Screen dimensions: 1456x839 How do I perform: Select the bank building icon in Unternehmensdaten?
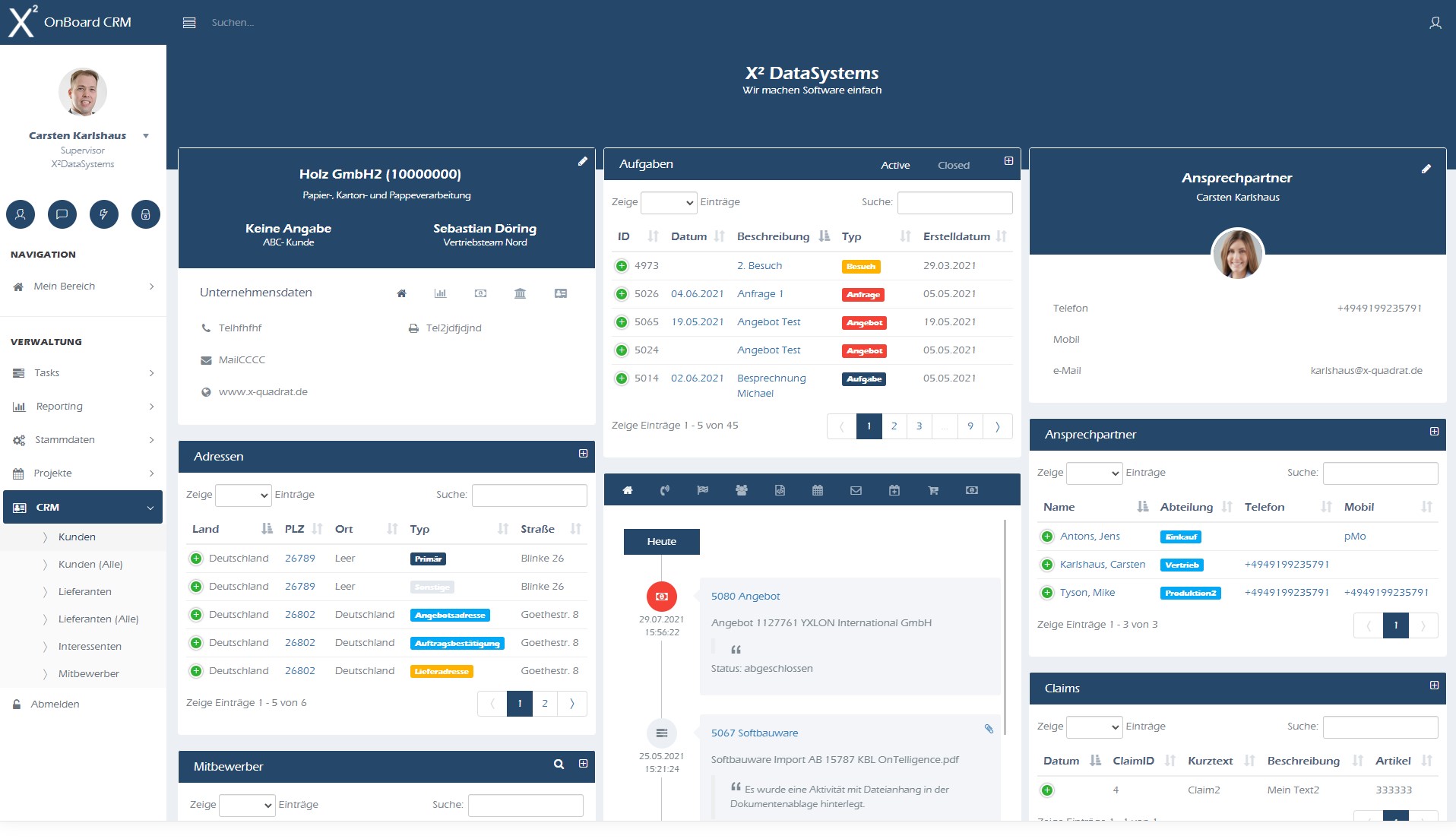pos(520,293)
